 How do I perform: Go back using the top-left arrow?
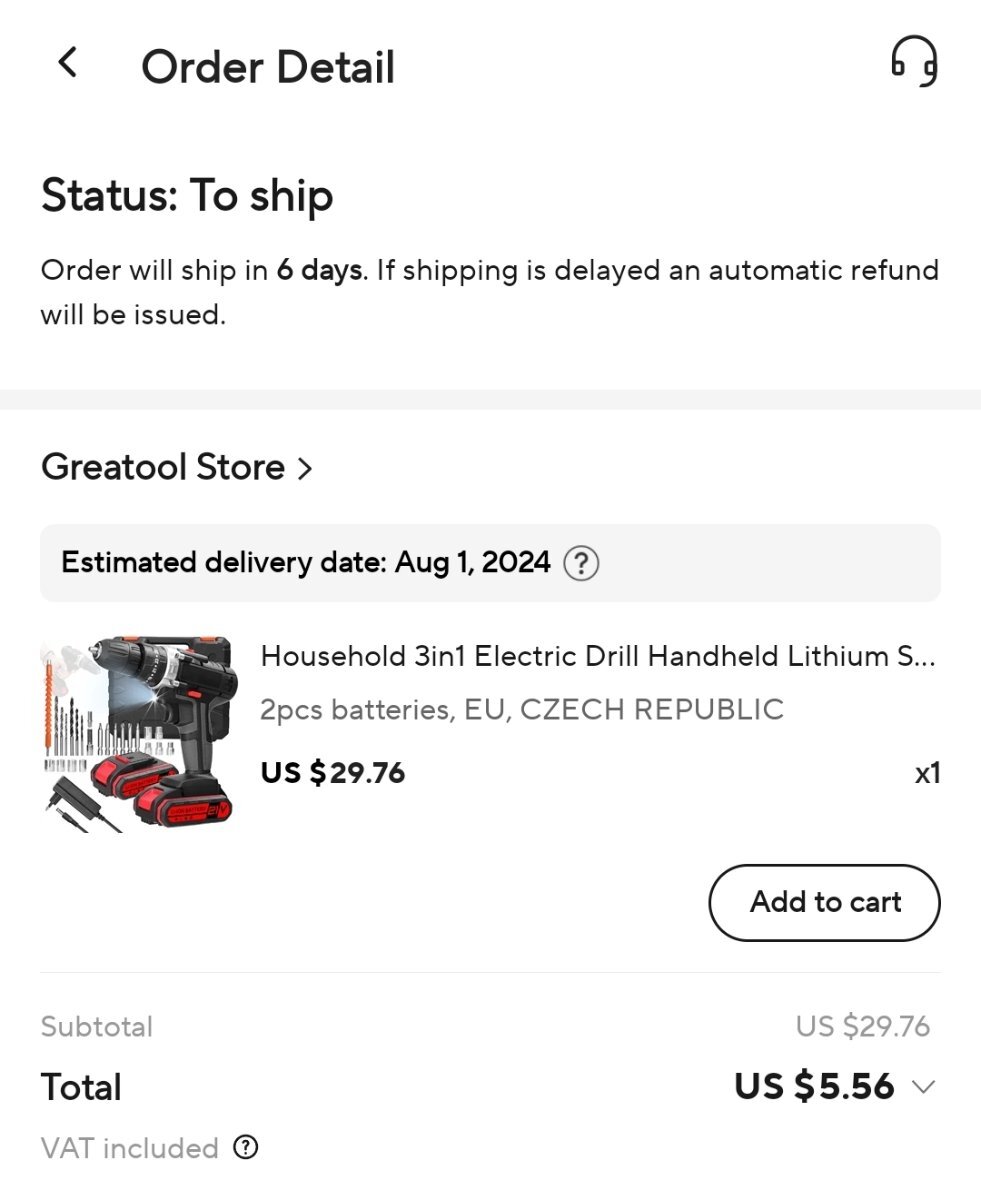pyautogui.click(x=67, y=64)
